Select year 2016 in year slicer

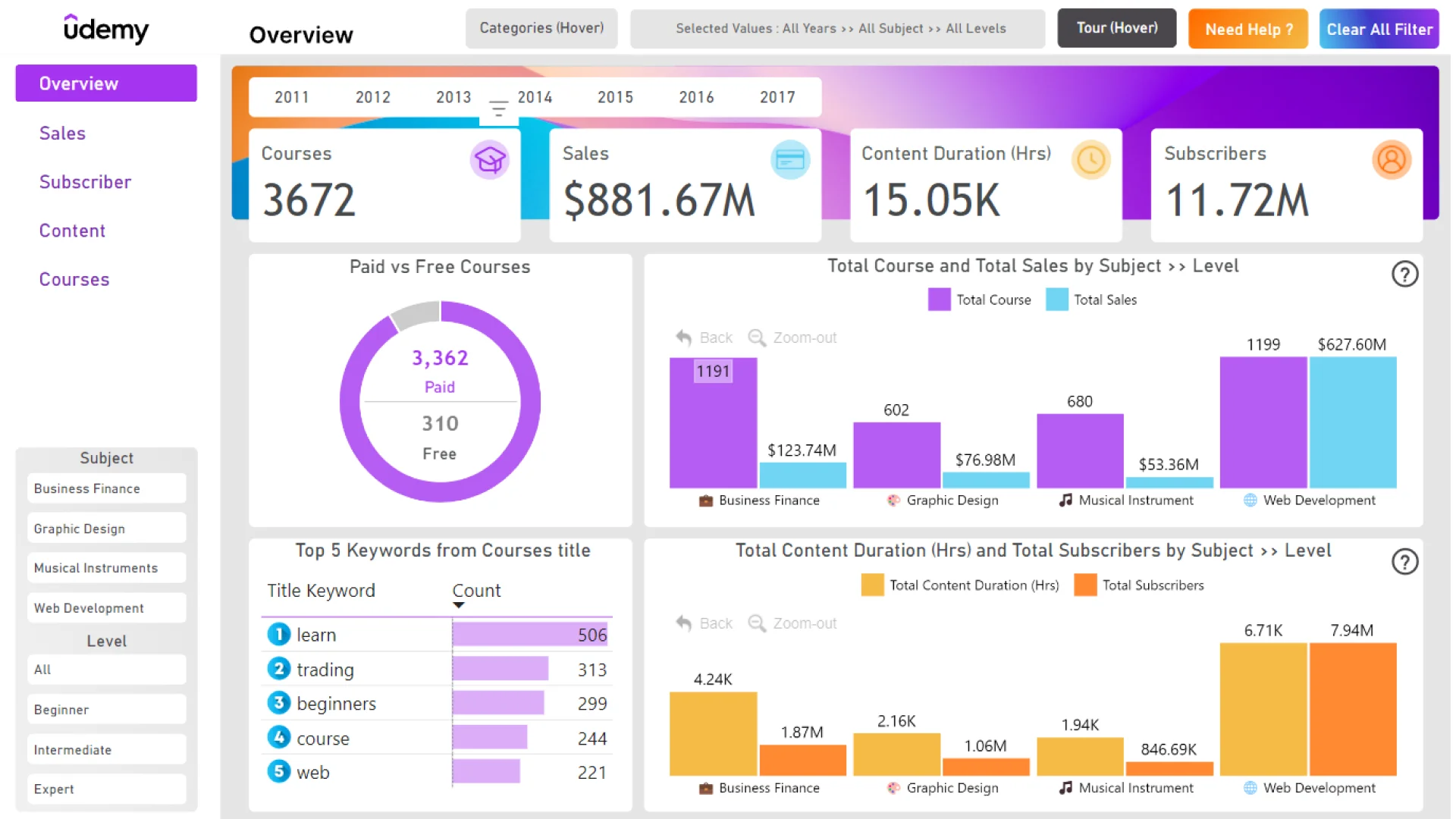click(696, 97)
